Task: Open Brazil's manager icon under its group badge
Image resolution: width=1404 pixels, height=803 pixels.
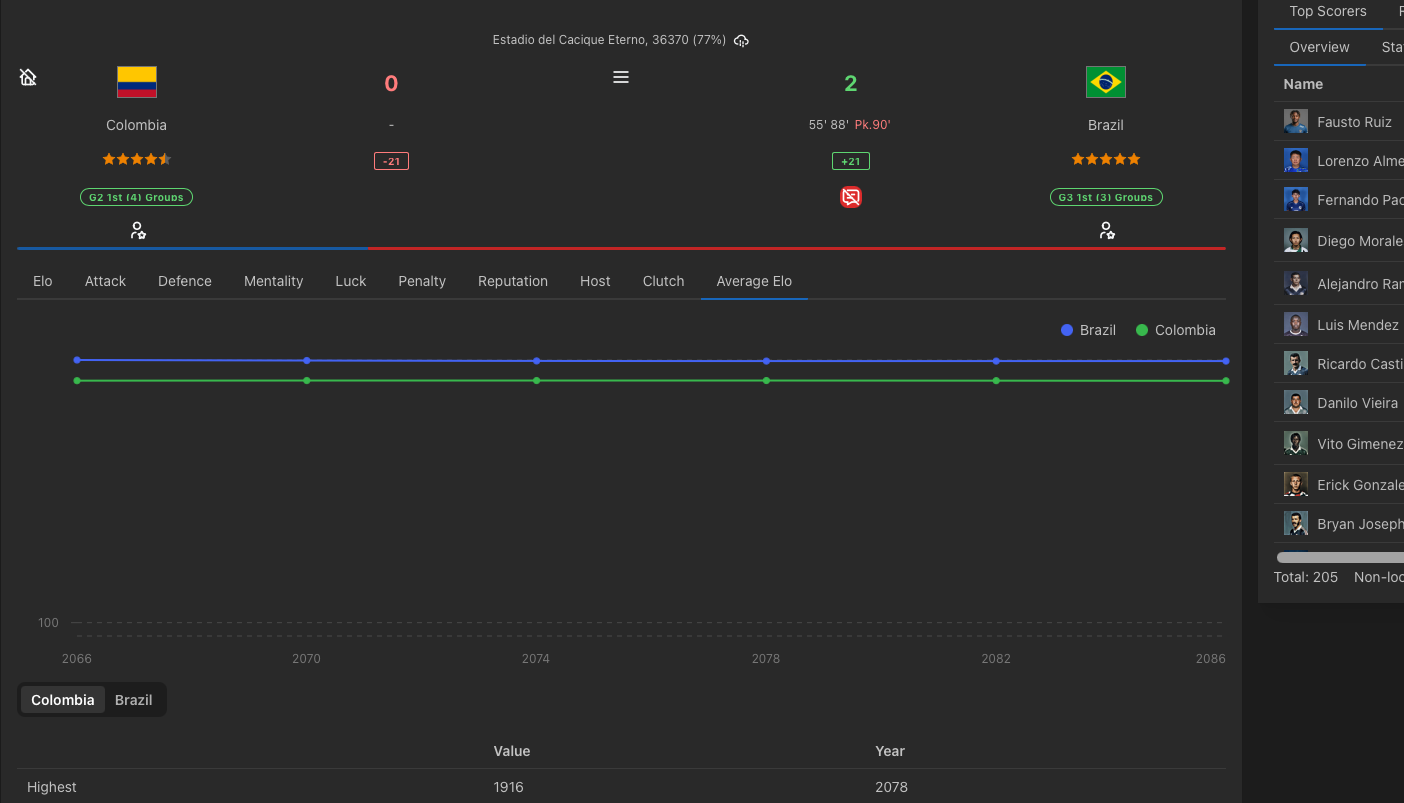Action: click(x=1106, y=231)
